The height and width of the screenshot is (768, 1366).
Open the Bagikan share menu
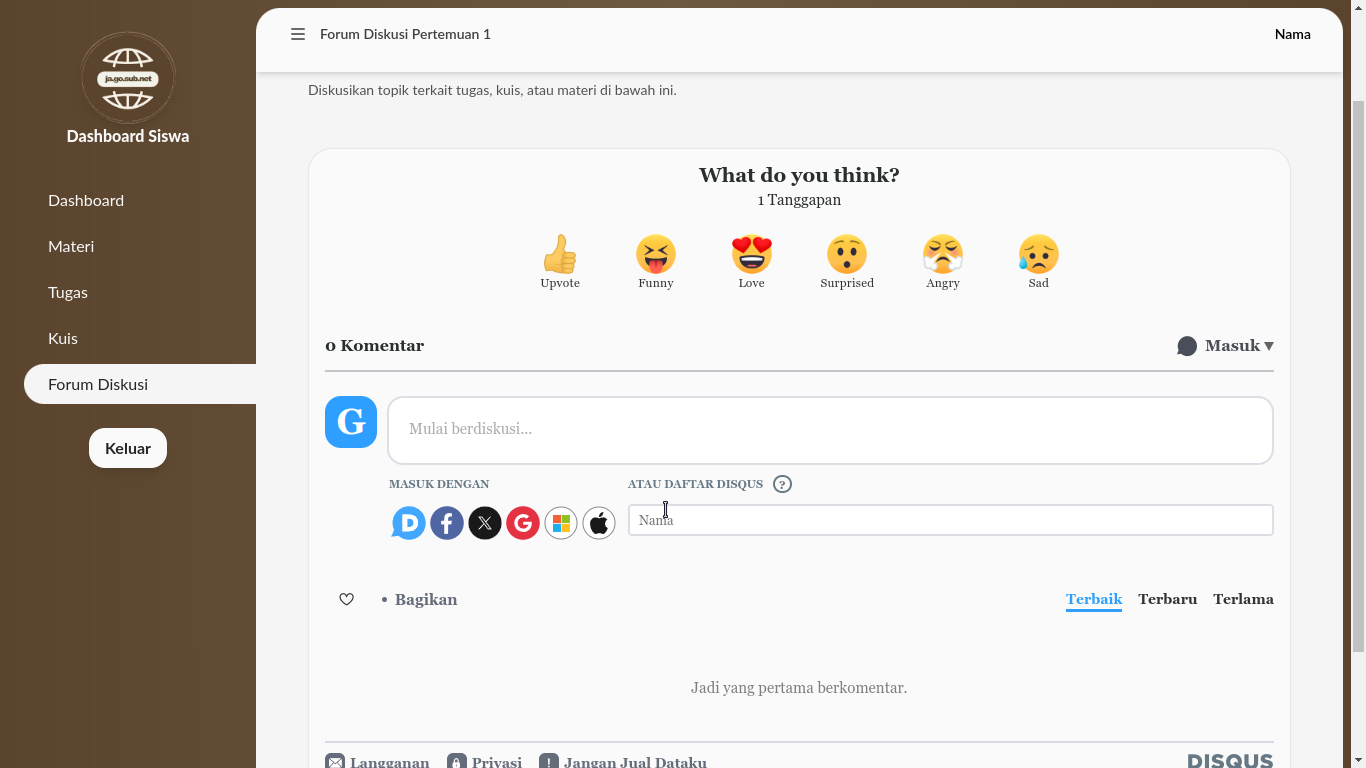[425, 600]
